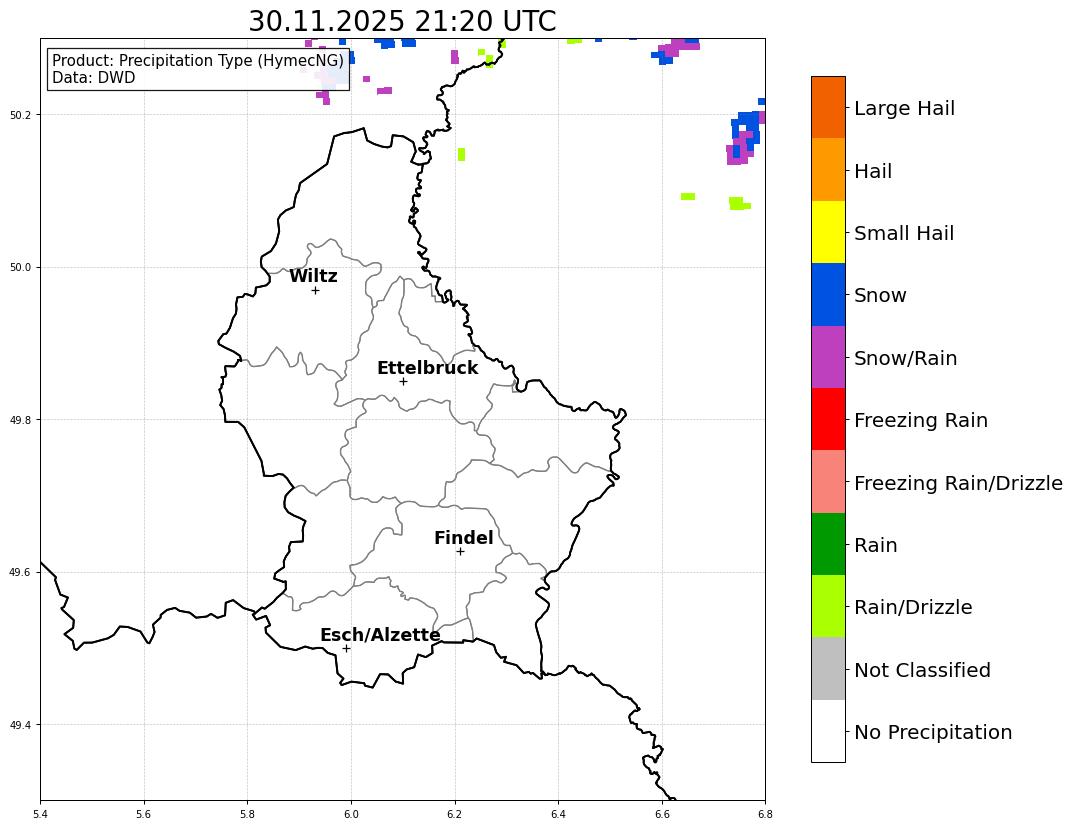Image resolution: width=1072 pixels, height=828 pixels.
Task: Click the salmon Freezing Rain/Drizzle swatch
Action: [828, 481]
